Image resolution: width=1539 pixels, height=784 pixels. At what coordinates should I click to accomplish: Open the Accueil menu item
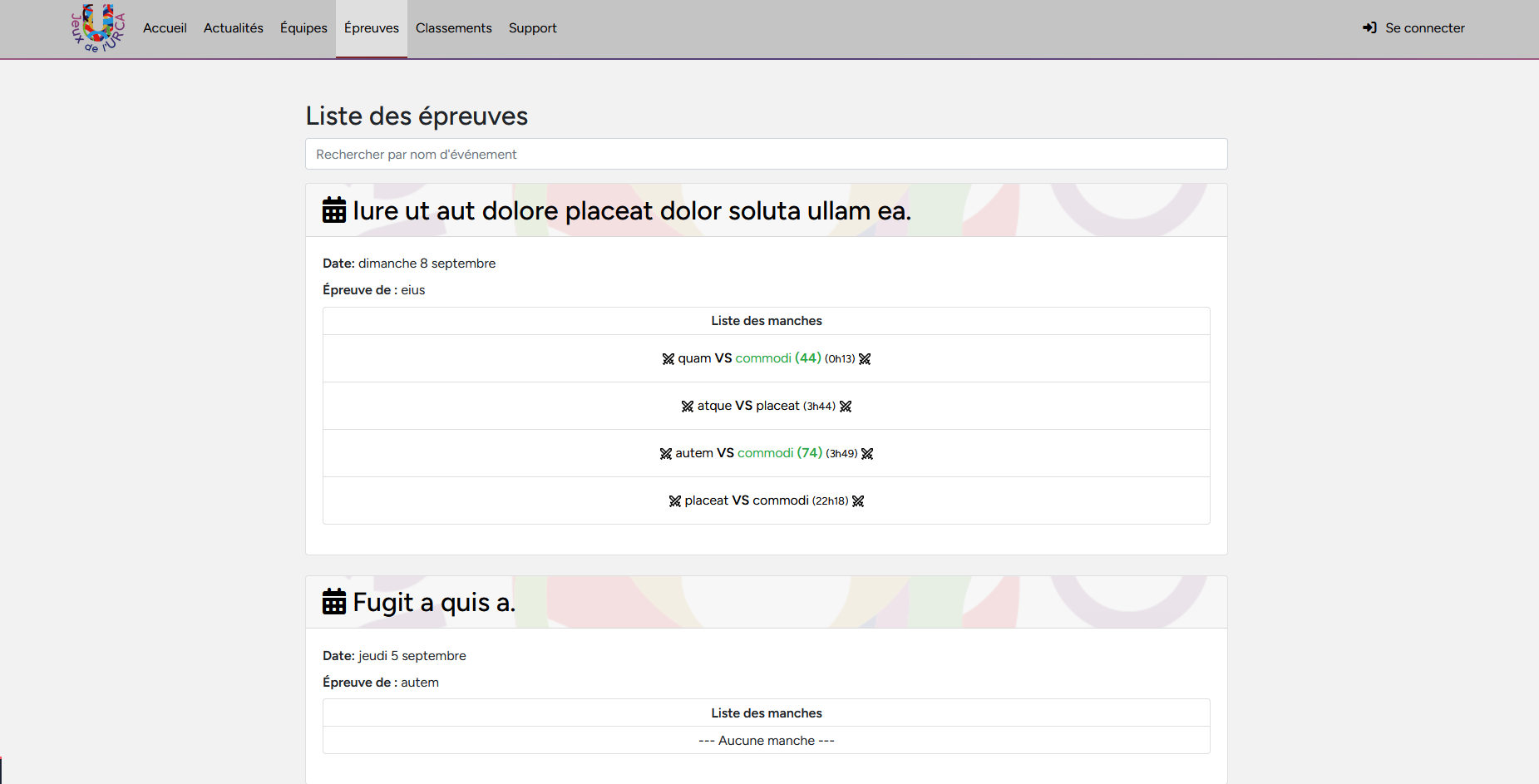tap(165, 28)
